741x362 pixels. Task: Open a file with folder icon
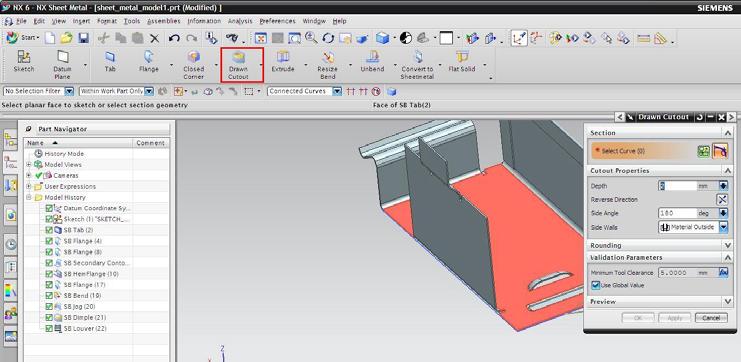tap(66, 38)
